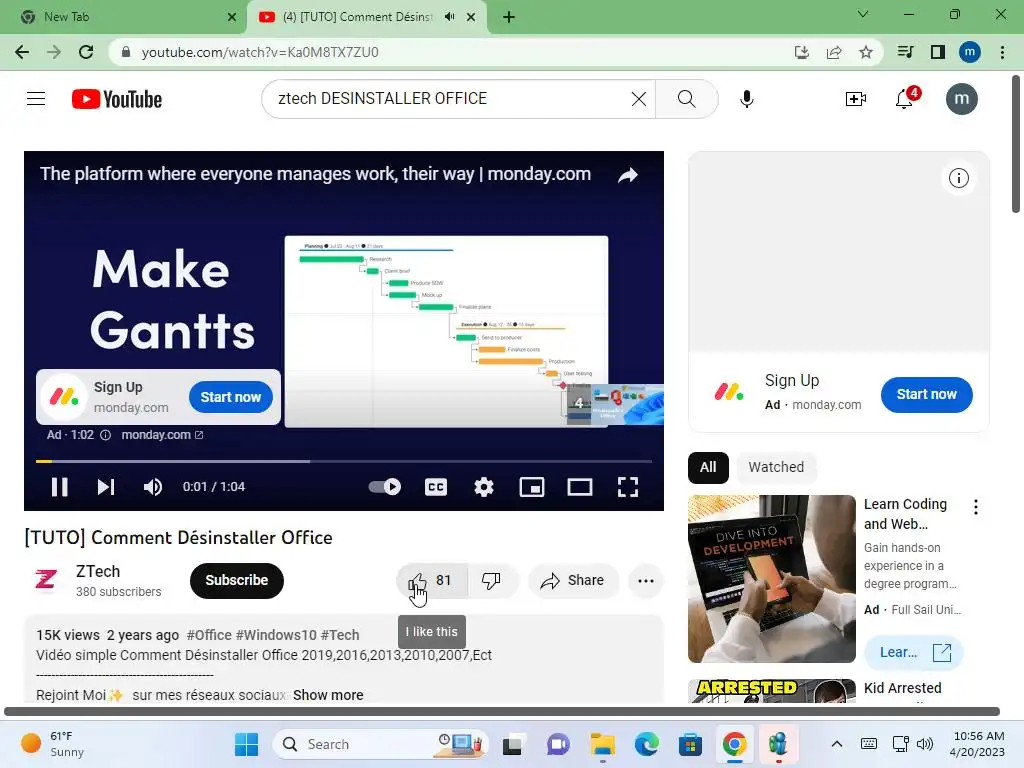Click Start now in video ad overlay

231,397
